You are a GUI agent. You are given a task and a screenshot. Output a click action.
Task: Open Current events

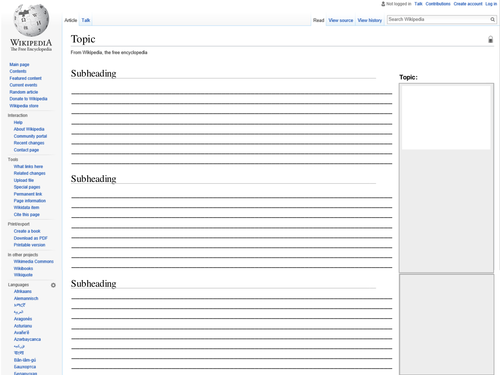click(23, 85)
